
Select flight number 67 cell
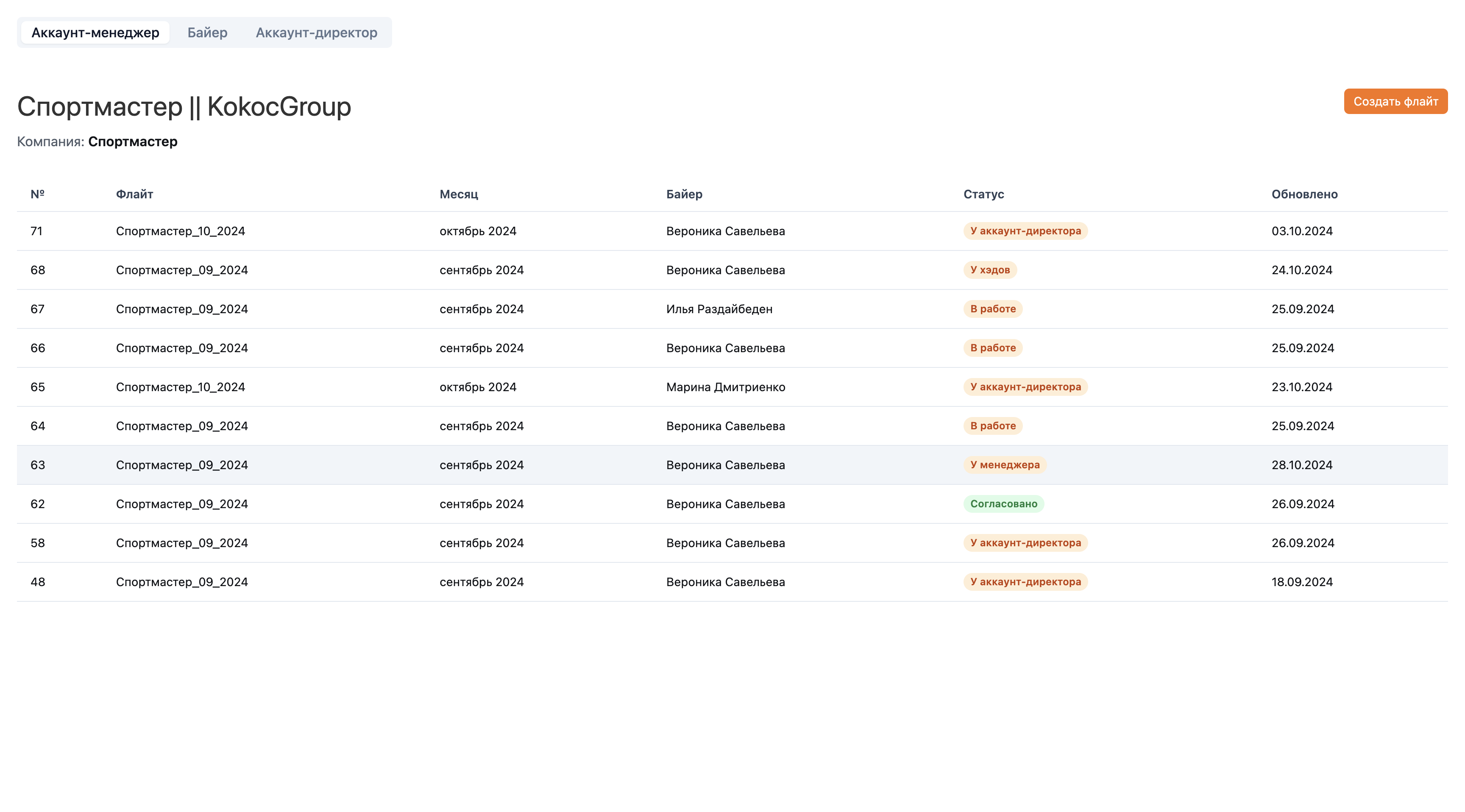point(38,309)
